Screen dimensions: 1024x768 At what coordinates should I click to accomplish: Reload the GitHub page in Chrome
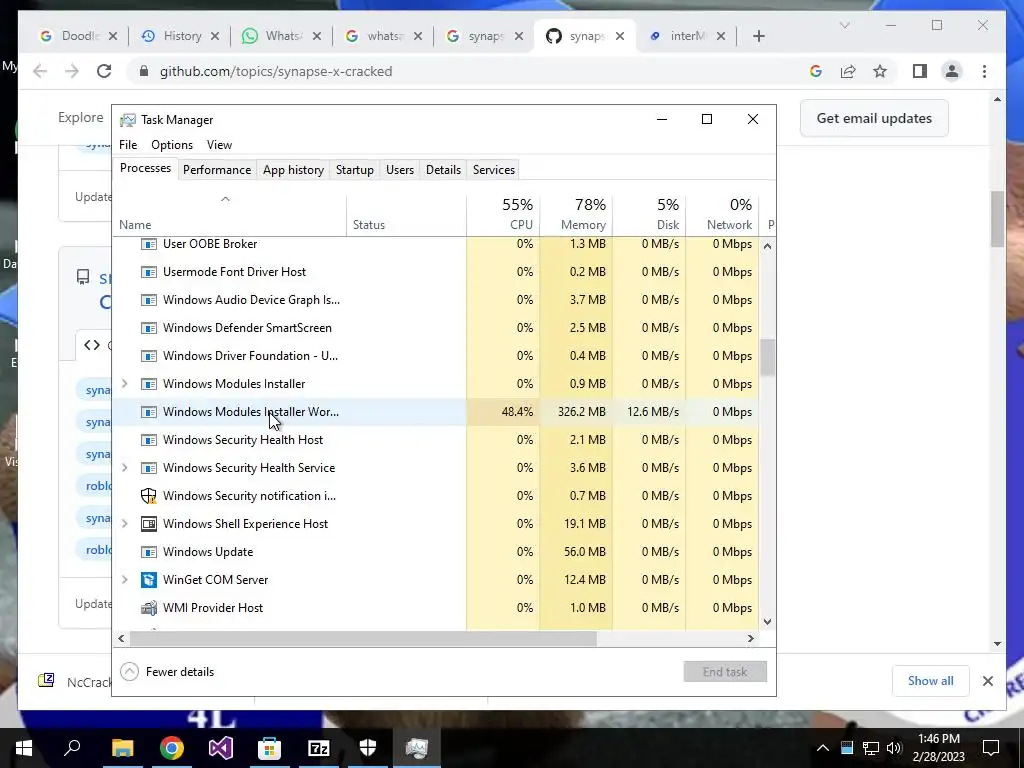click(104, 71)
